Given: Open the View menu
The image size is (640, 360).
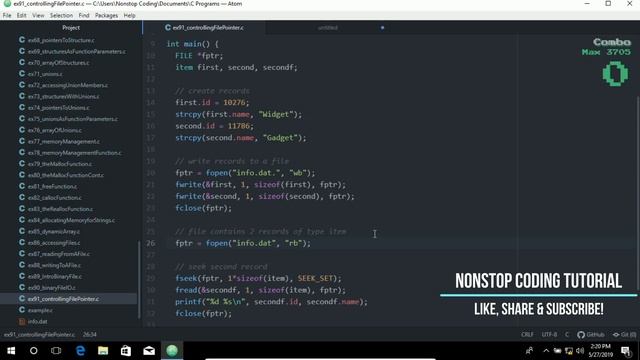Looking at the screenshot, I should point(38,16).
